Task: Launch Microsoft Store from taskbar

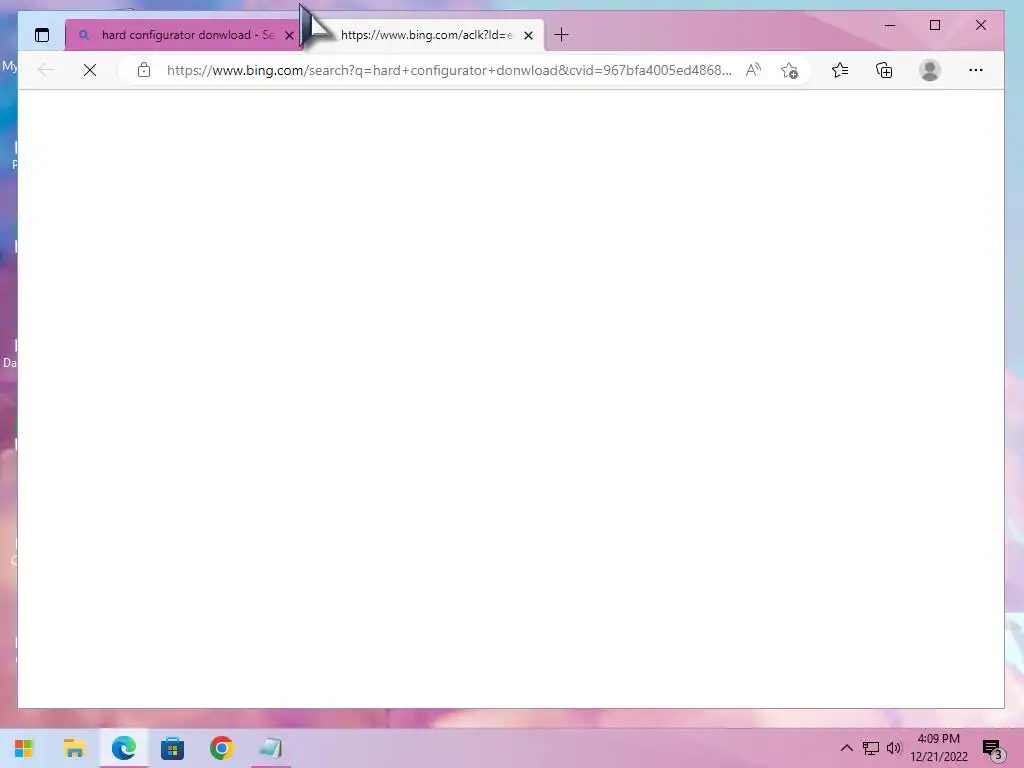Action: [172, 748]
